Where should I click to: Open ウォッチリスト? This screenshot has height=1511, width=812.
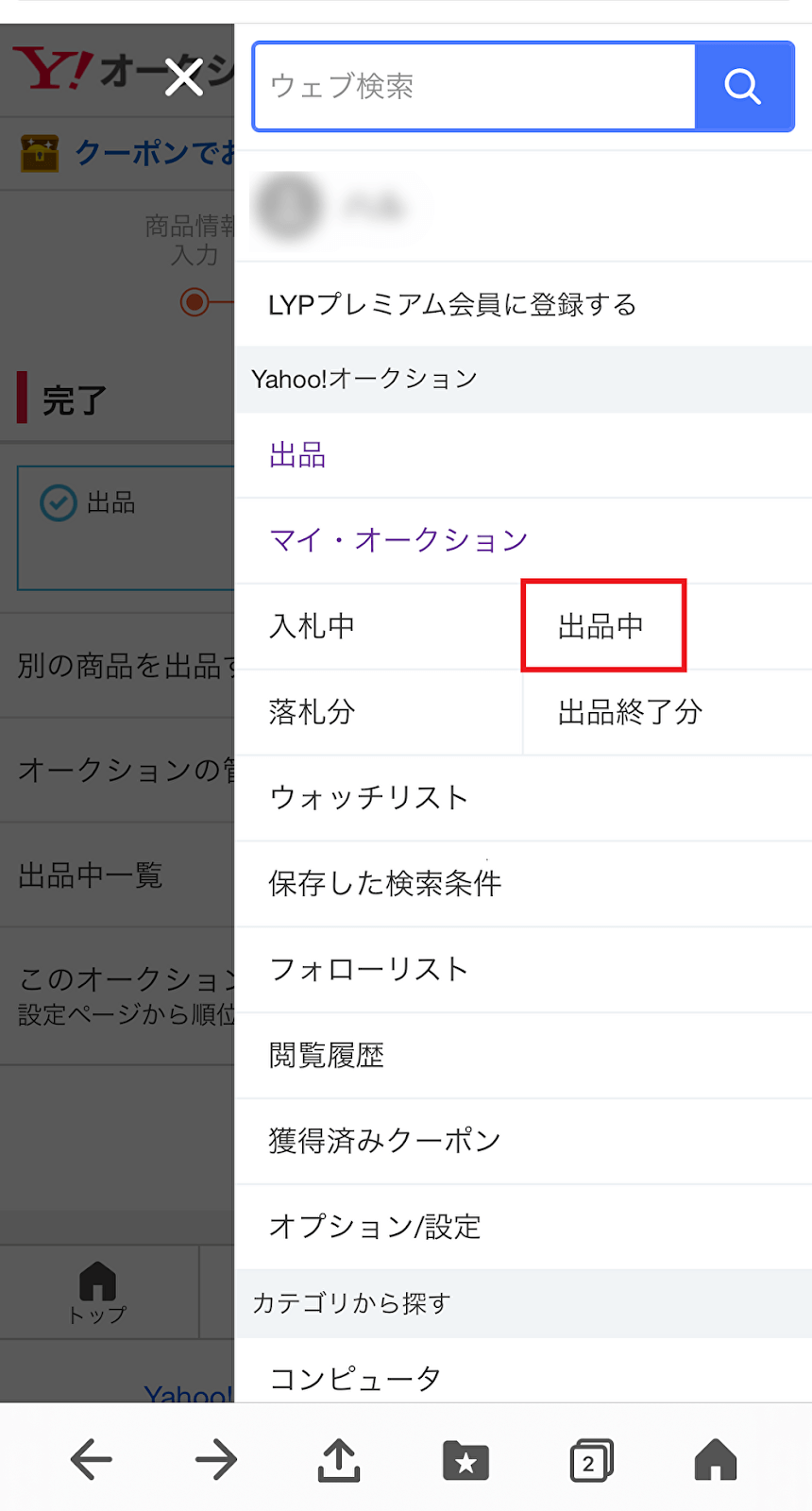pos(523,798)
